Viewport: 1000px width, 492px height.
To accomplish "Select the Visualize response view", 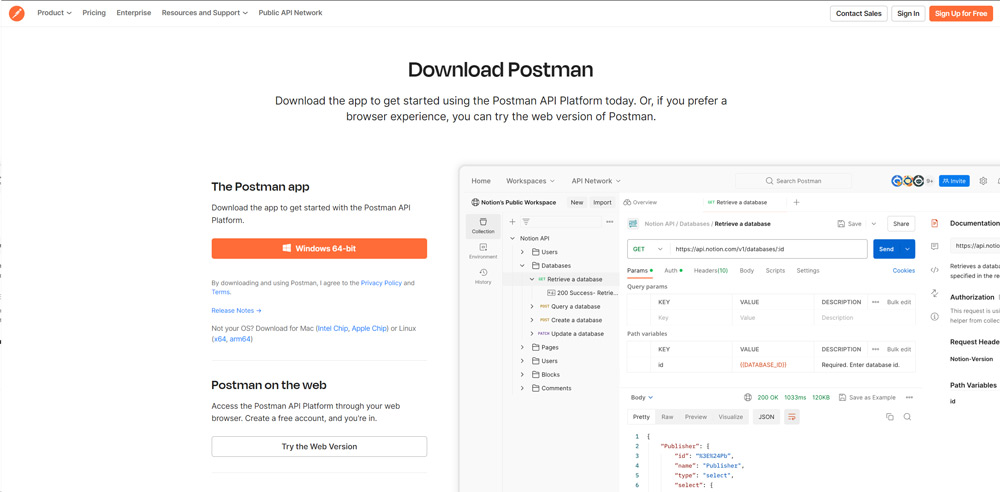I will coord(731,417).
